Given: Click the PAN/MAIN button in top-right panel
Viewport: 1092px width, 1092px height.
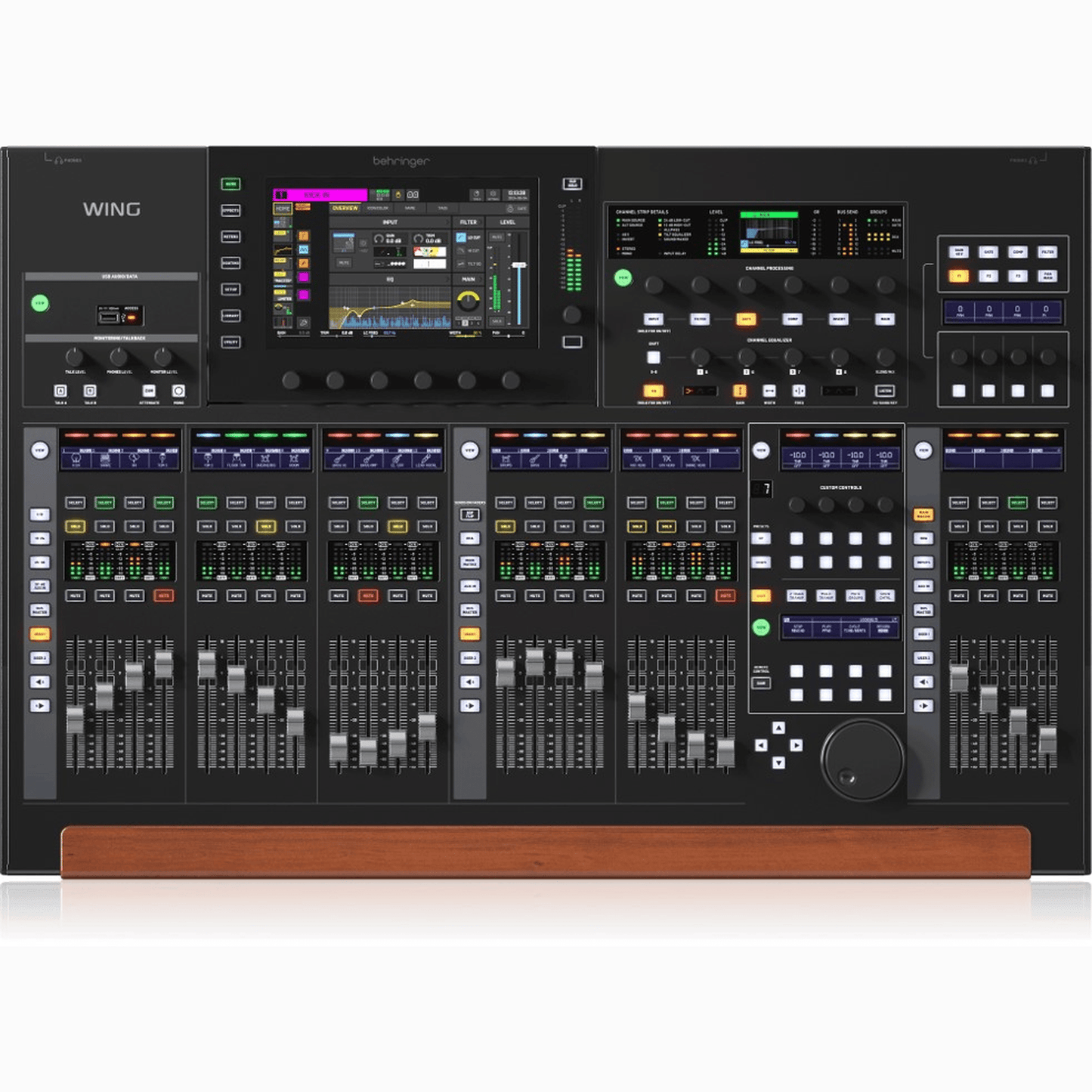Looking at the screenshot, I should [1047, 277].
